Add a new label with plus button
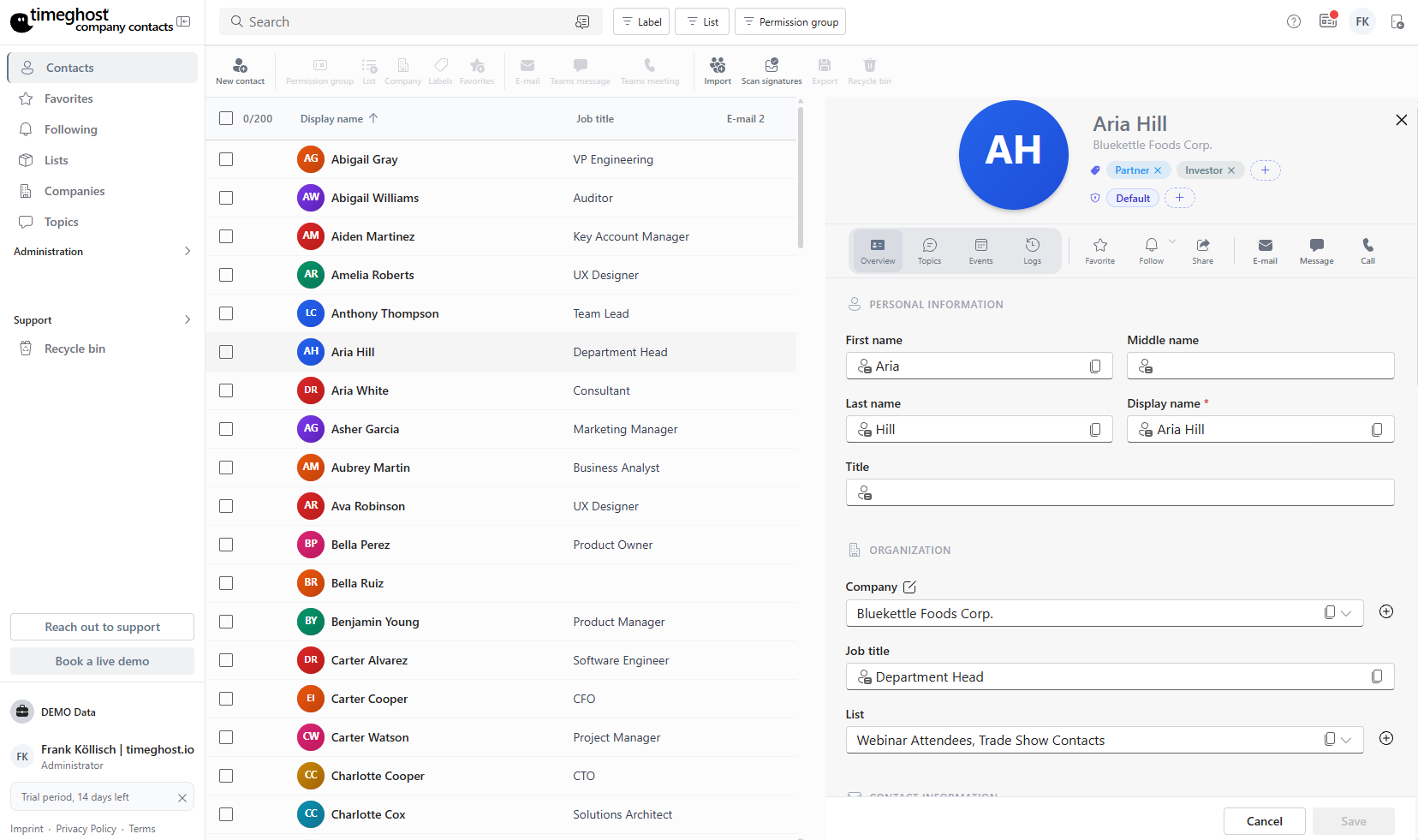Image resolution: width=1418 pixels, height=840 pixels. 1265,170
